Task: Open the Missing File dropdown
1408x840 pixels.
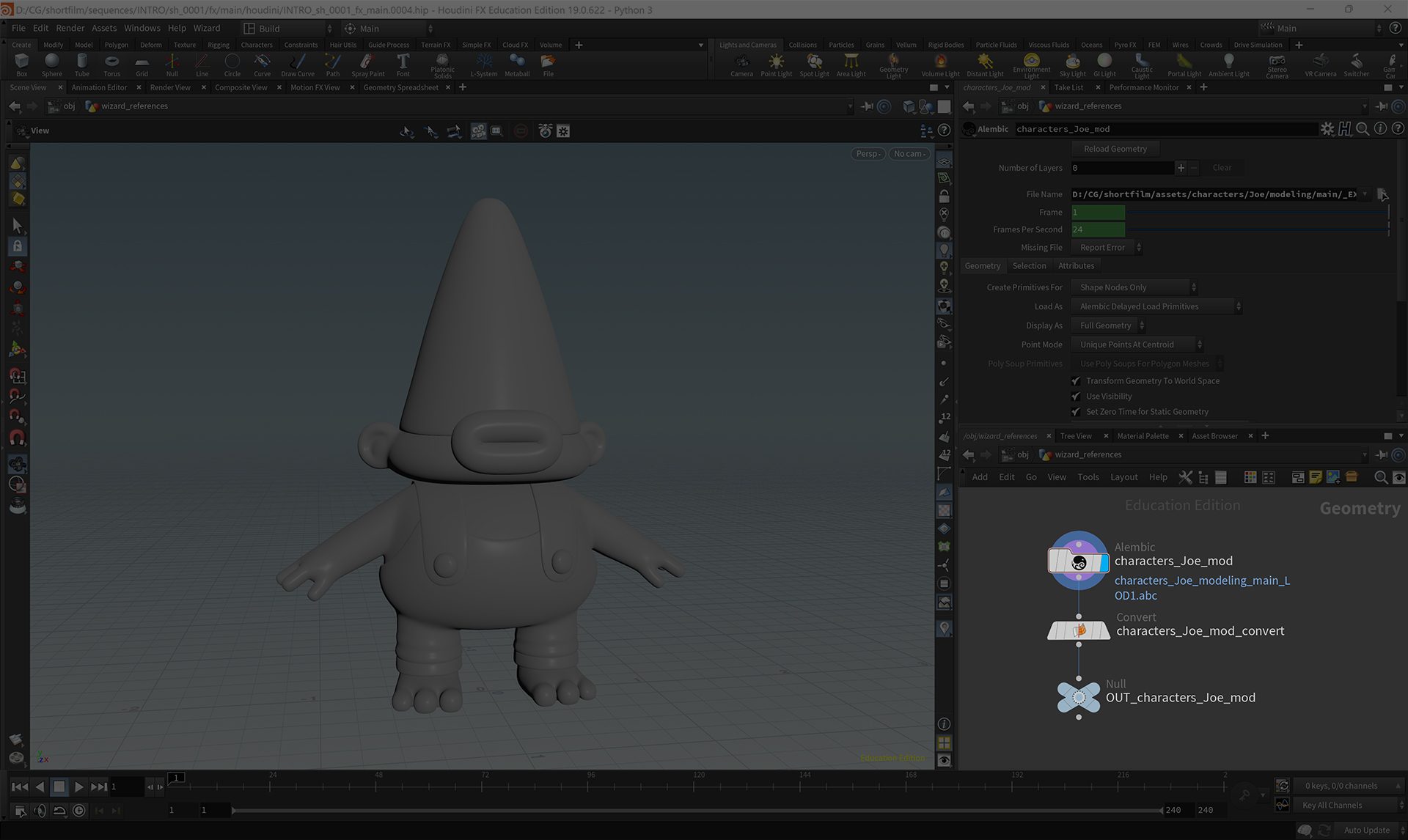Action: 1107,248
